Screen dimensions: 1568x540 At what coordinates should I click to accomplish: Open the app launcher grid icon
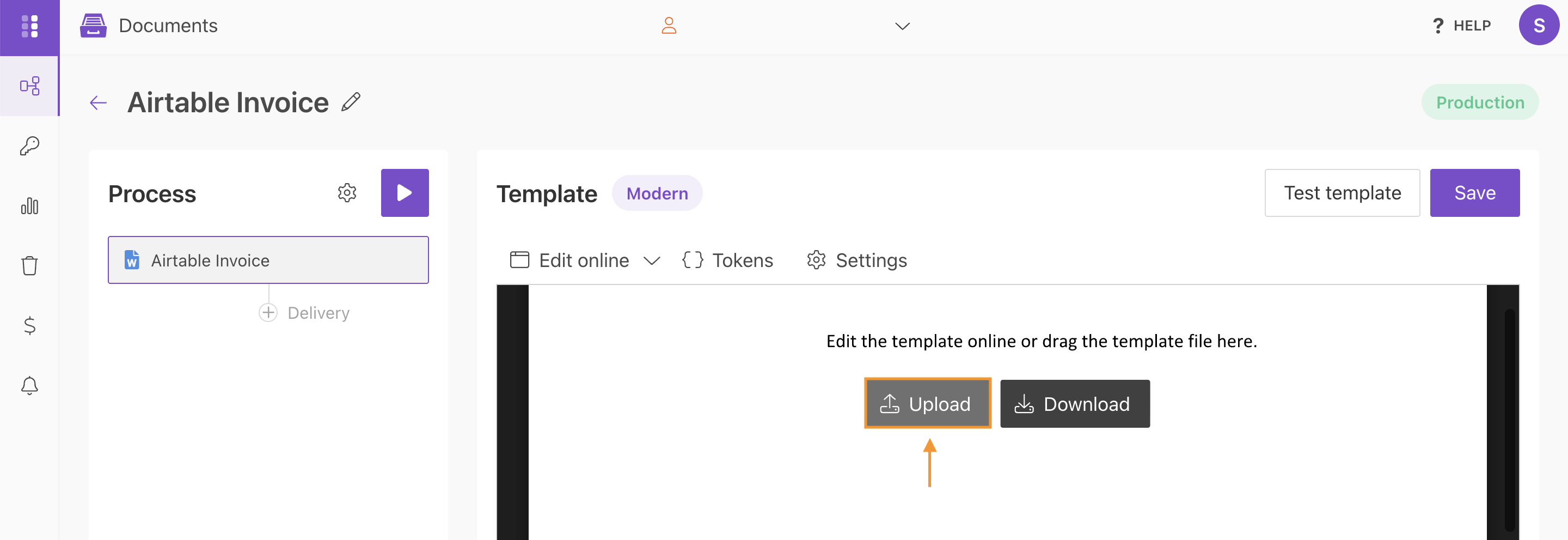[x=29, y=27]
